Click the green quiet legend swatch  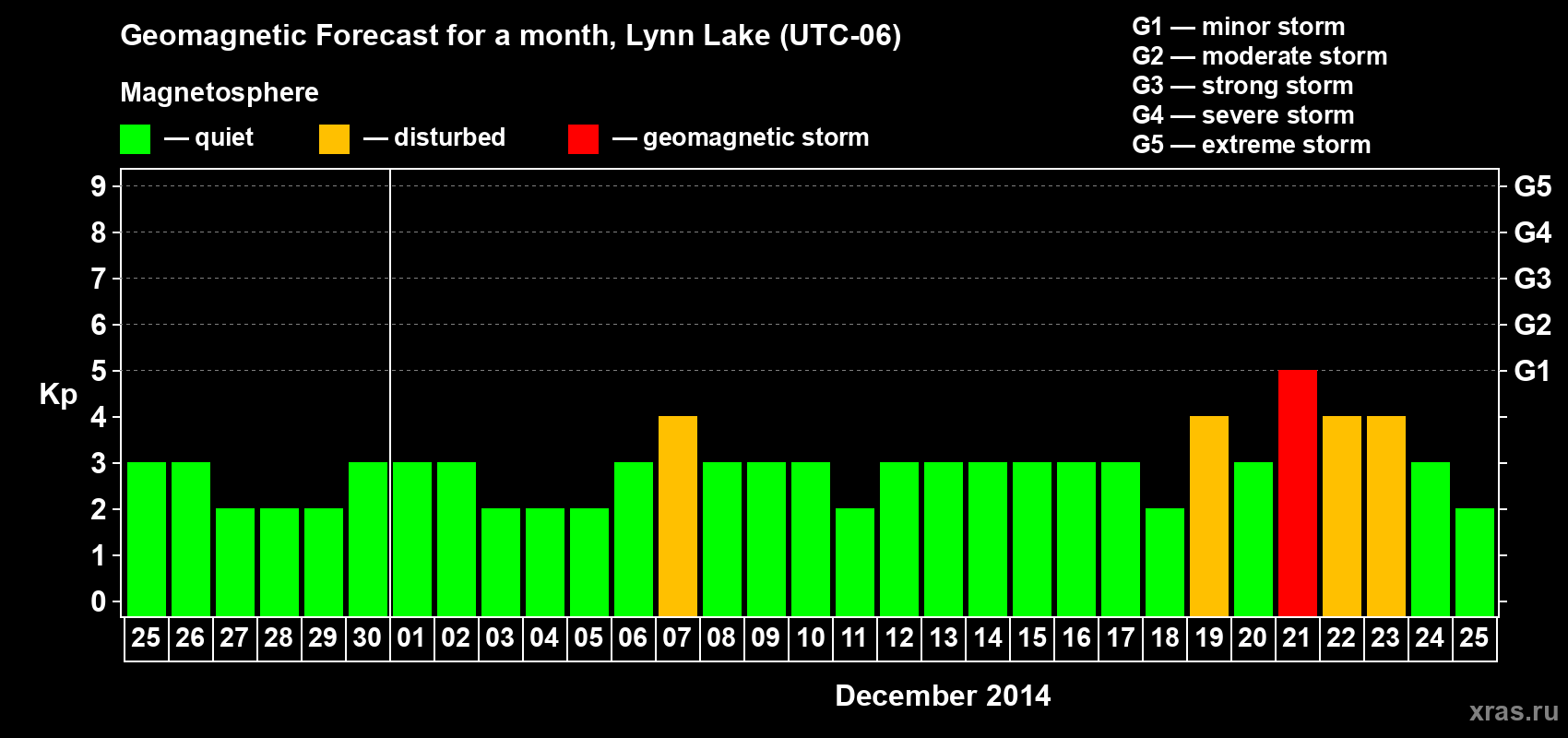[x=135, y=139]
